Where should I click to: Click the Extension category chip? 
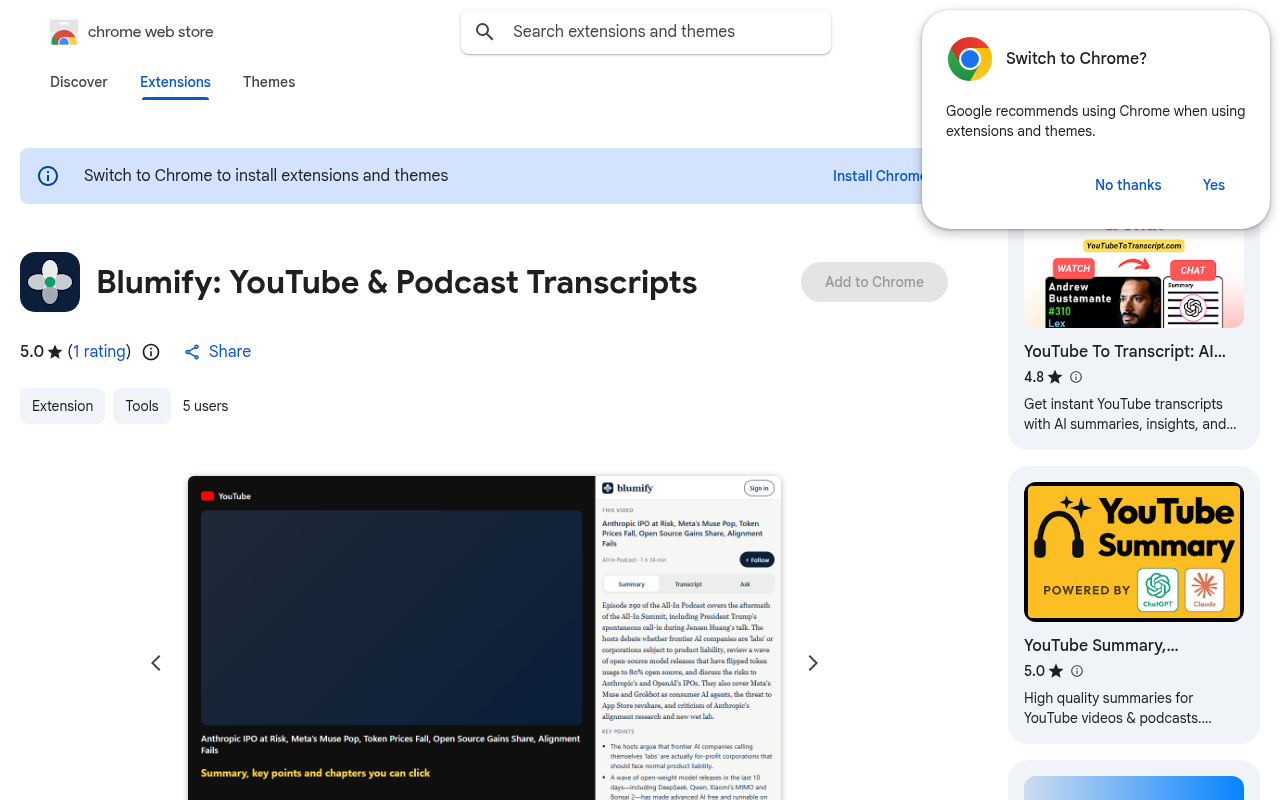click(x=62, y=406)
